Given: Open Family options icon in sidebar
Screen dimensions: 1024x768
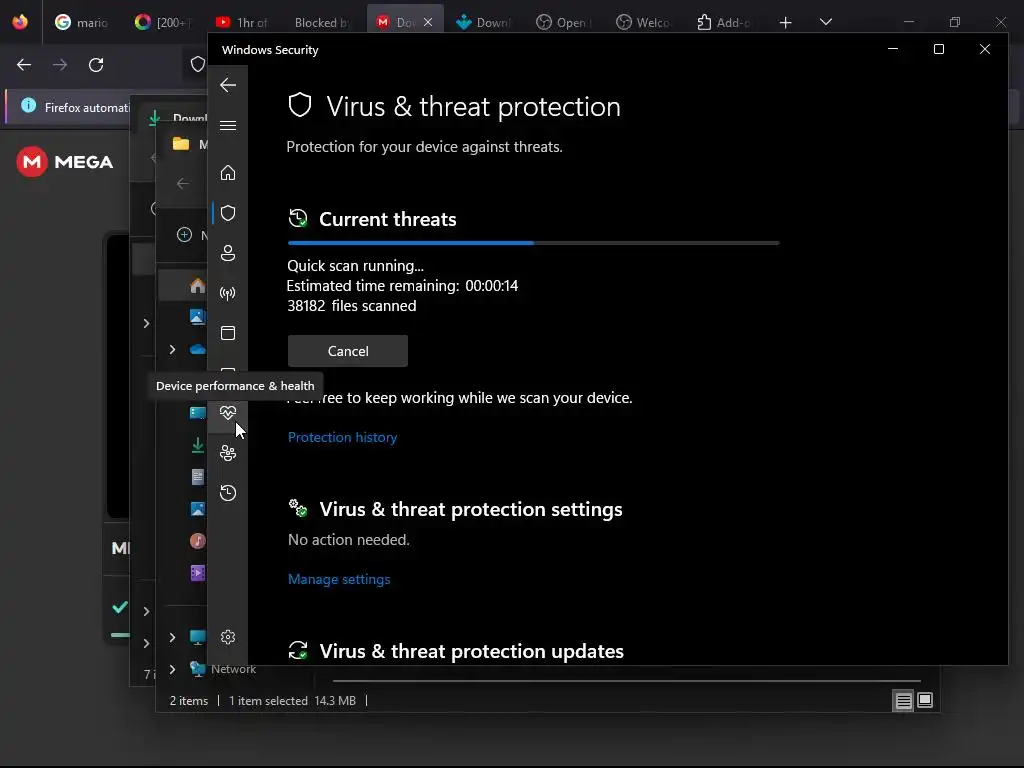Looking at the screenshot, I should 228,453.
